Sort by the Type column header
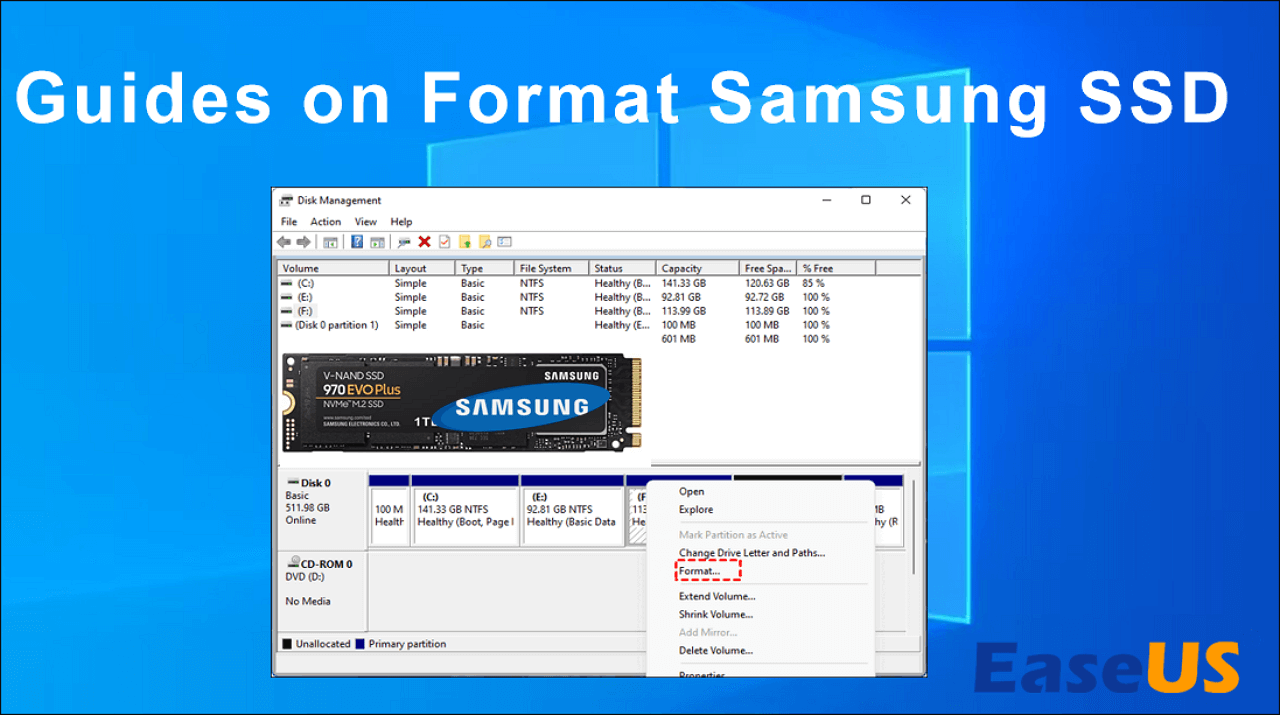1280x715 pixels. 485,268
